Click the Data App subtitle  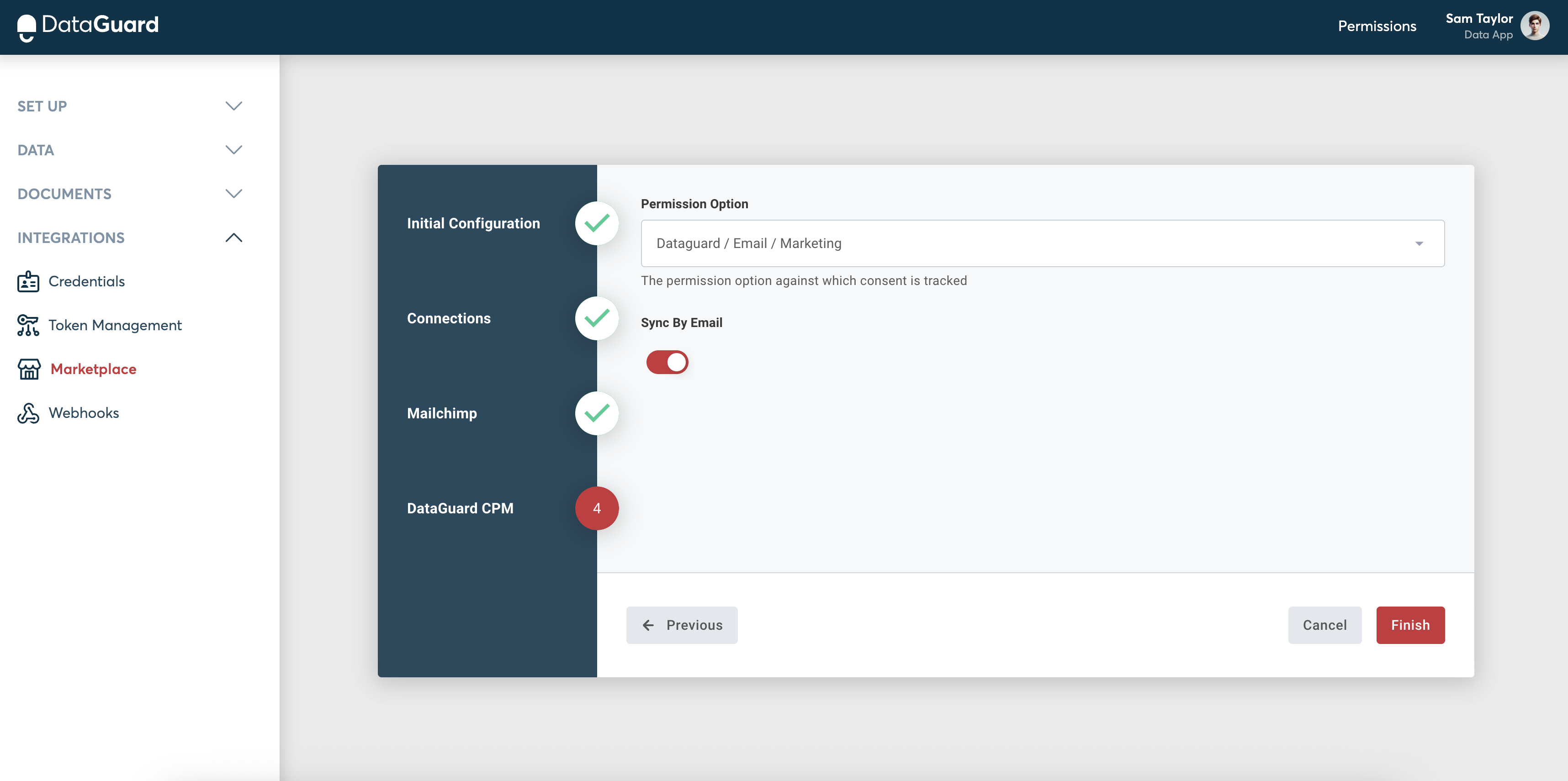pyautogui.click(x=1488, y=35)
